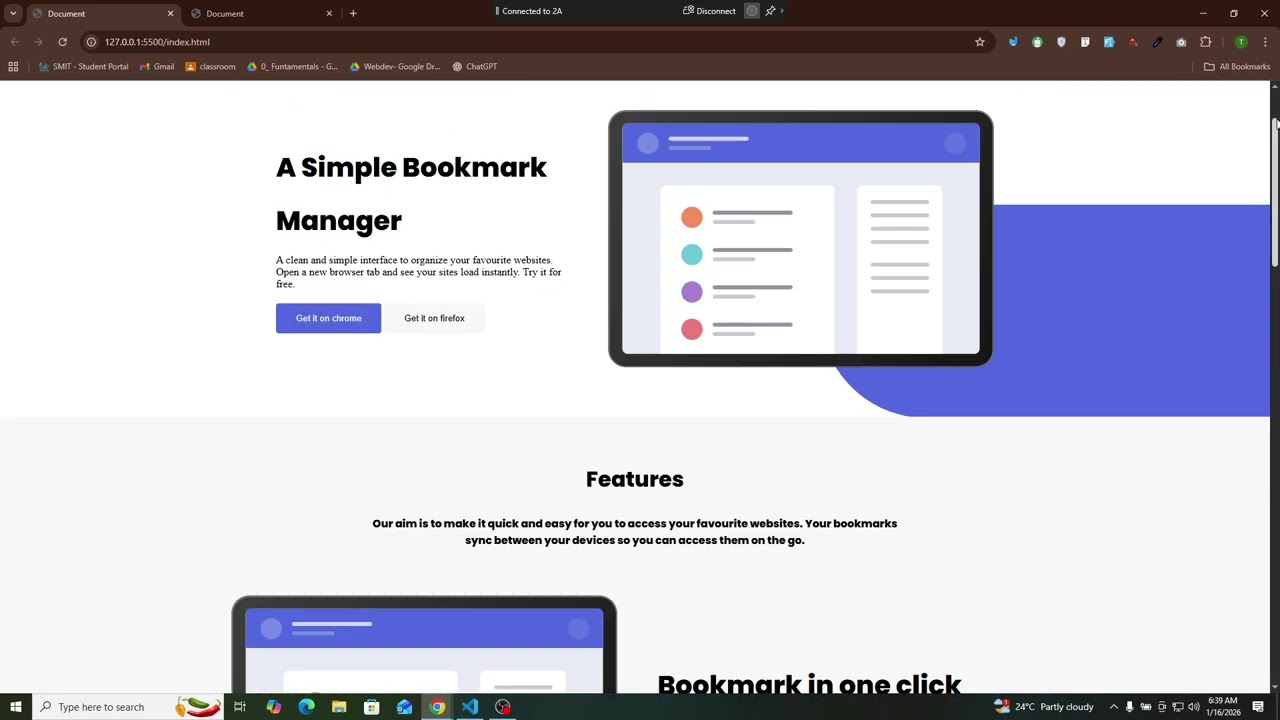Viewport: 1280px width, 720px height.
Task: Open the screen recorder taskbar icon
Action: click(503, 707)
